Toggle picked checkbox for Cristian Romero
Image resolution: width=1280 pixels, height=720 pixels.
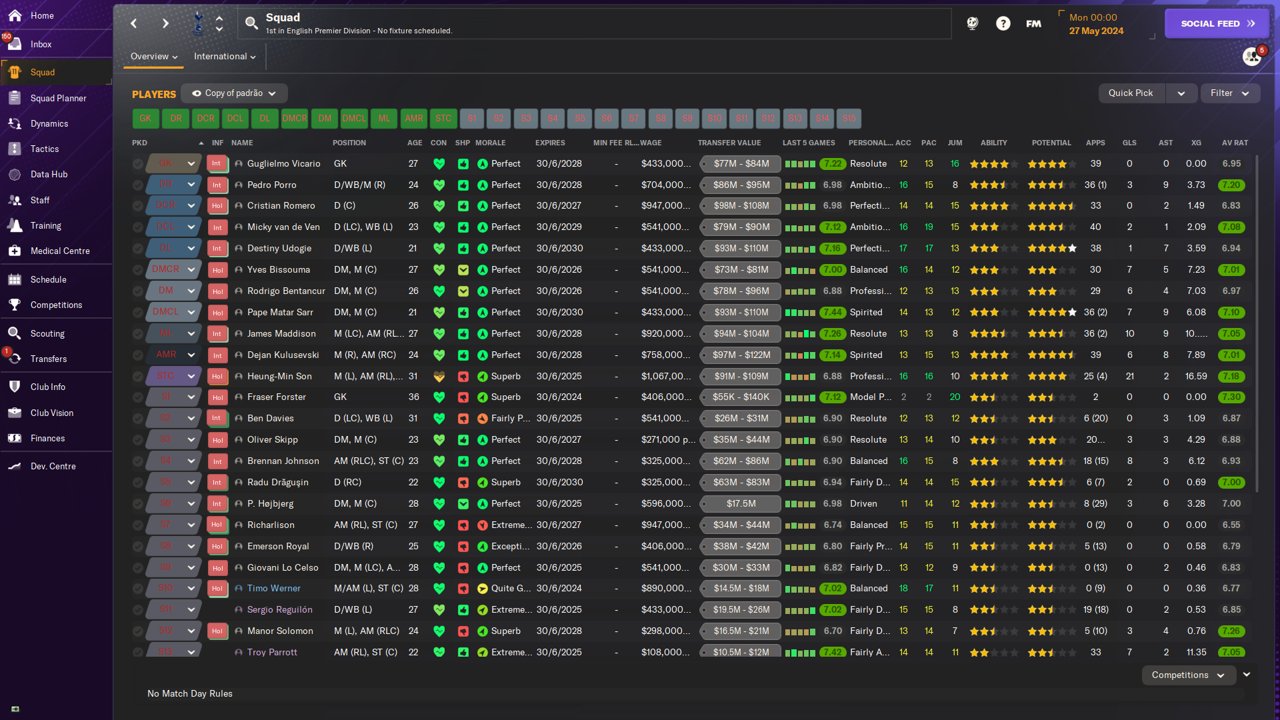click(x=138, y=206)
